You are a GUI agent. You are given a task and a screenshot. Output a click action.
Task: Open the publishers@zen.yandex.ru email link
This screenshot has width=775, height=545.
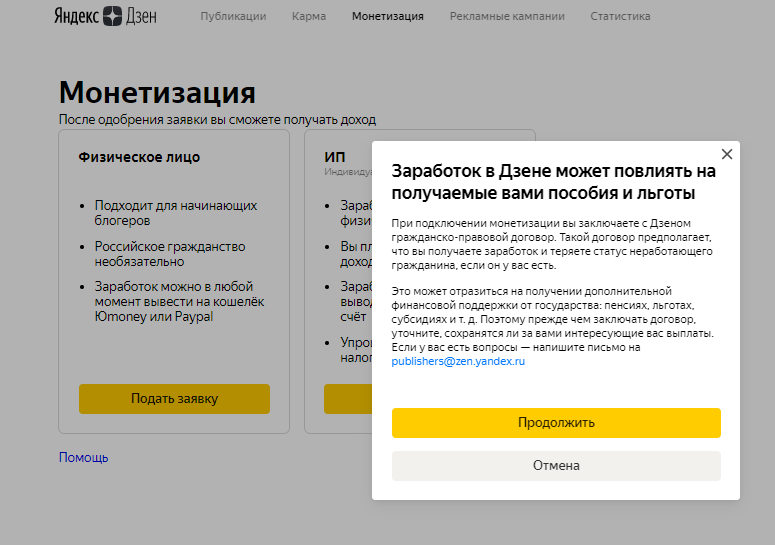(458, 361)
